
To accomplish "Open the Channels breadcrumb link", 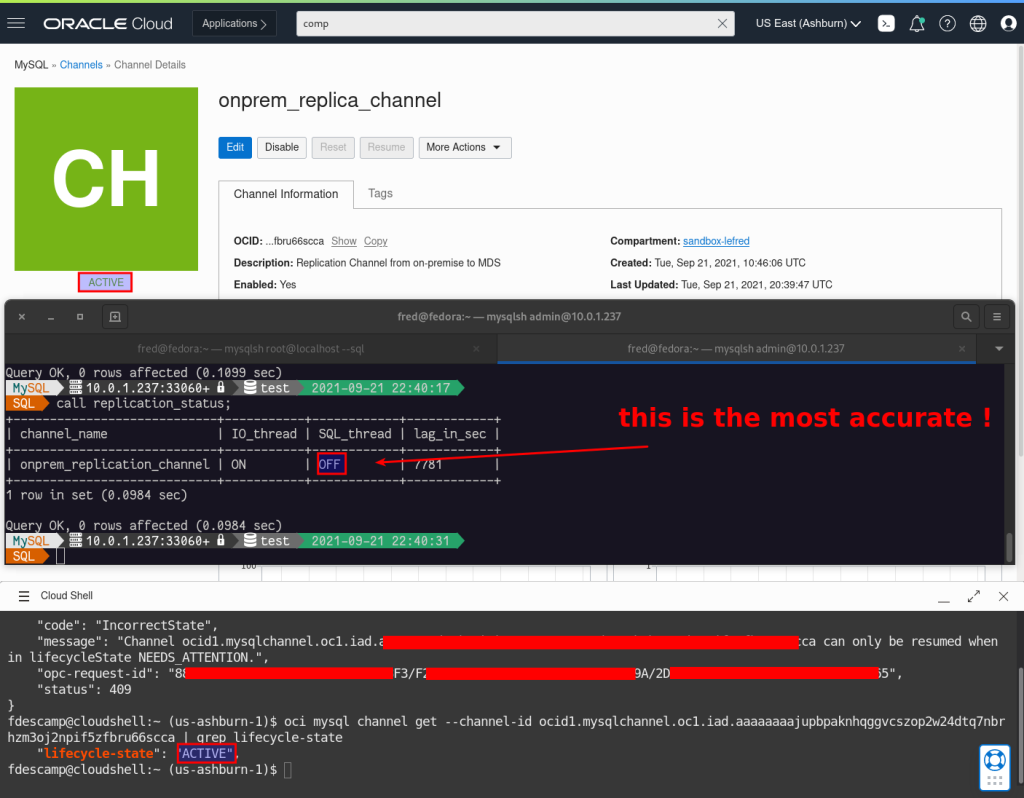I will pos(81,65).
